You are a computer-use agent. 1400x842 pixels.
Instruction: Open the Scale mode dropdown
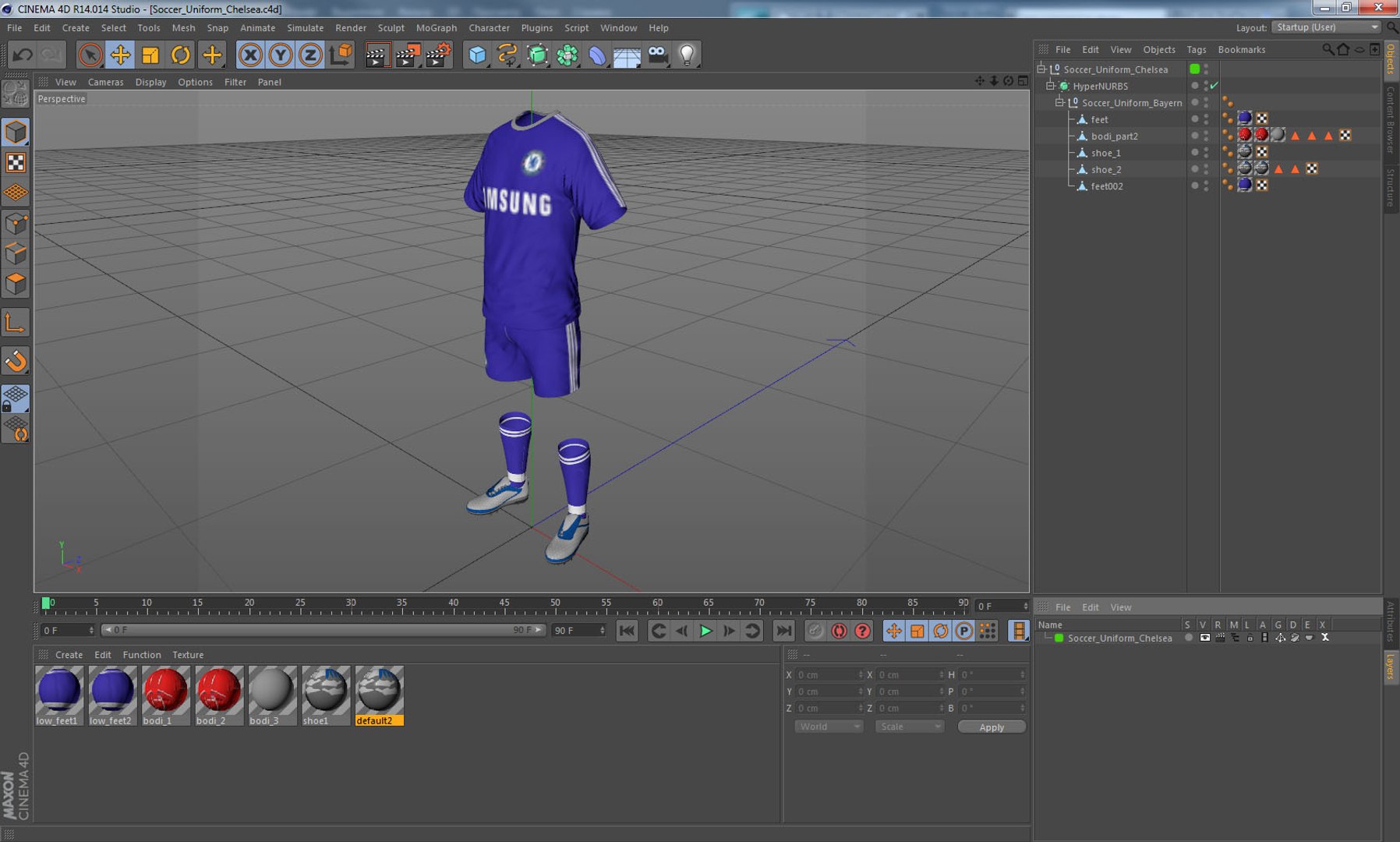(x=910, y=727)
